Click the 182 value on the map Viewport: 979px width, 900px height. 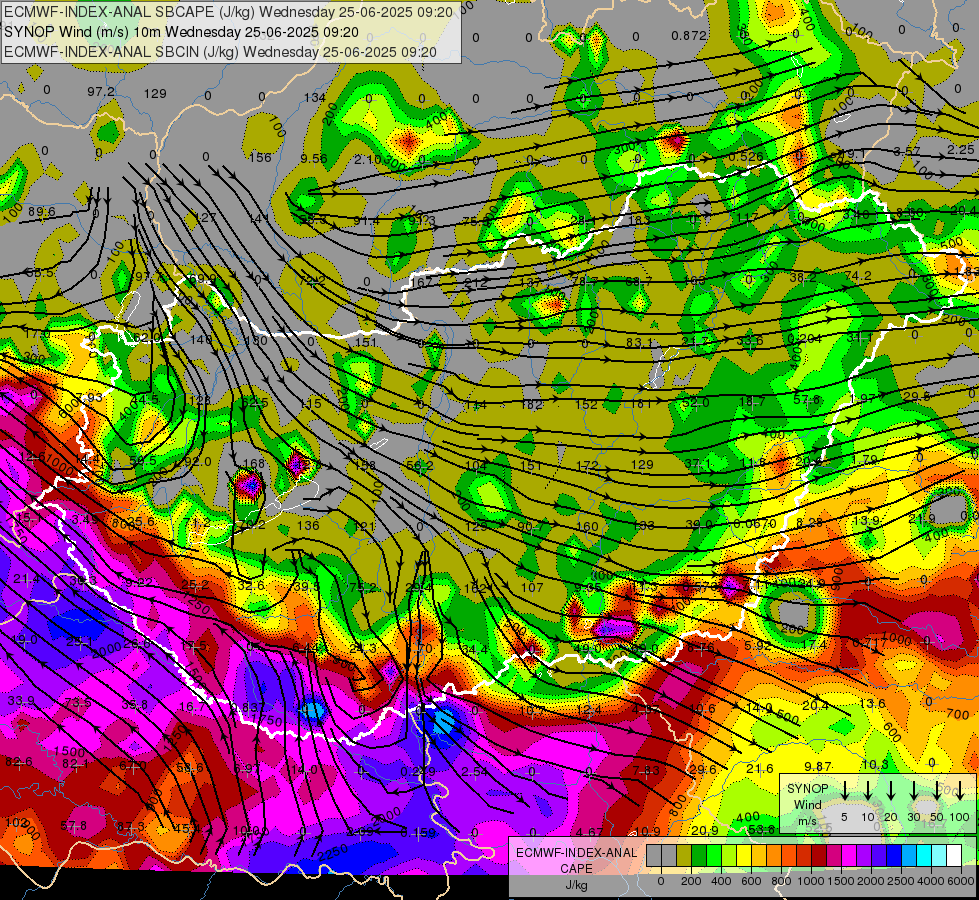pos(531,405)
